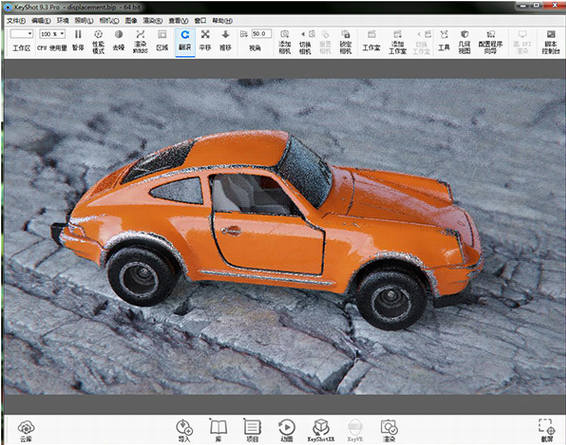Open the 库 (Library) panel
Screen dimensions: 566x445
[x=218, y=431]
